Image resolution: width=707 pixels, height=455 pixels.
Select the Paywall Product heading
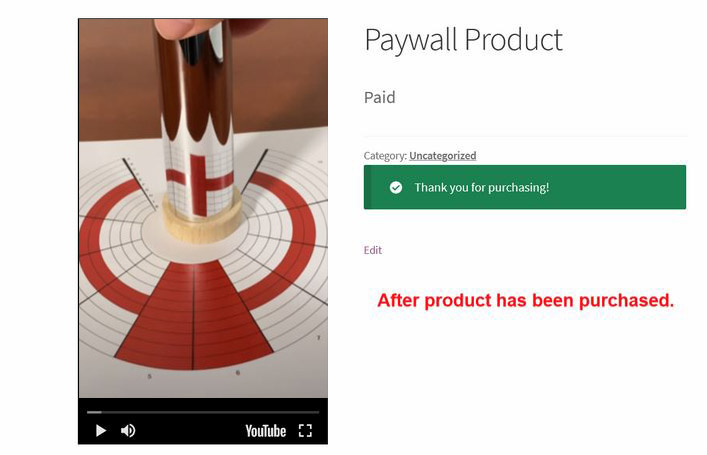[x=464, y=41]
